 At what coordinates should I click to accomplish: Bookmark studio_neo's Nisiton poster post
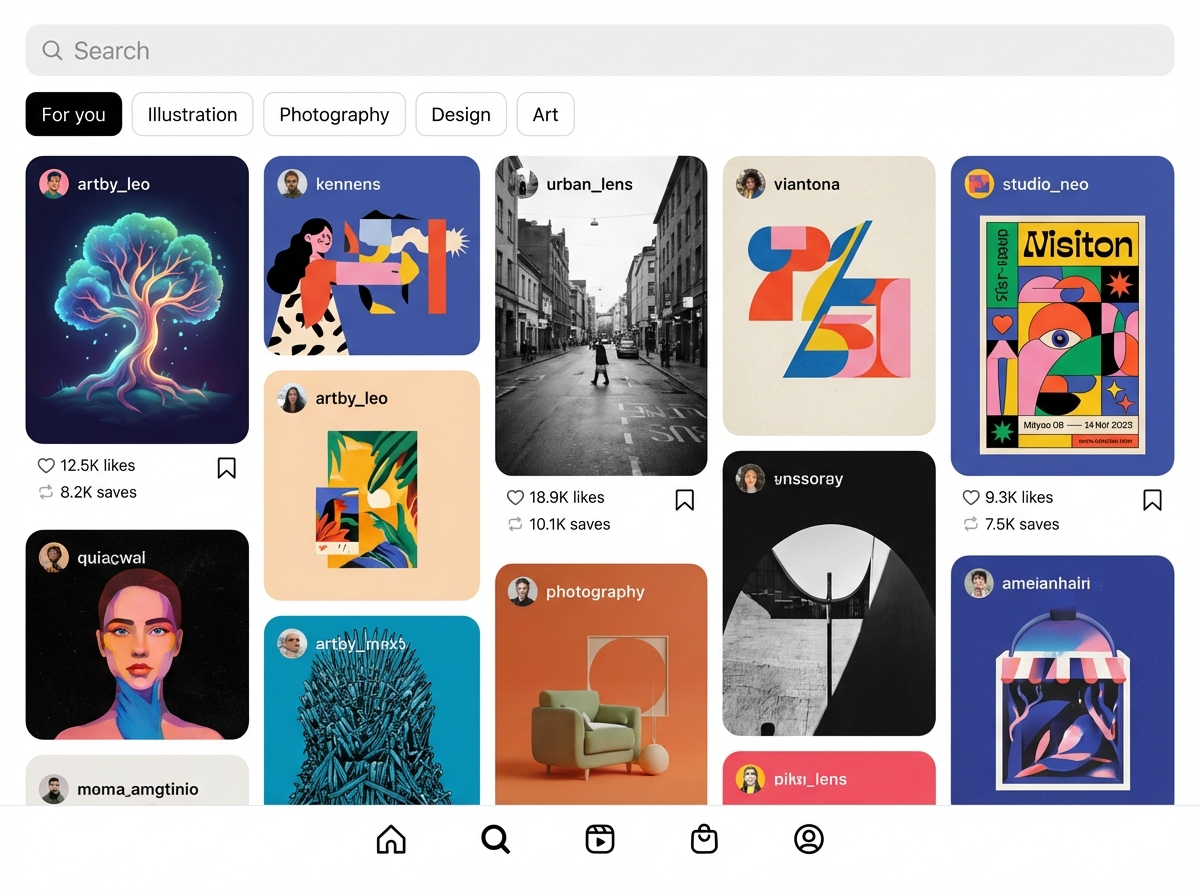[1152, 499]
